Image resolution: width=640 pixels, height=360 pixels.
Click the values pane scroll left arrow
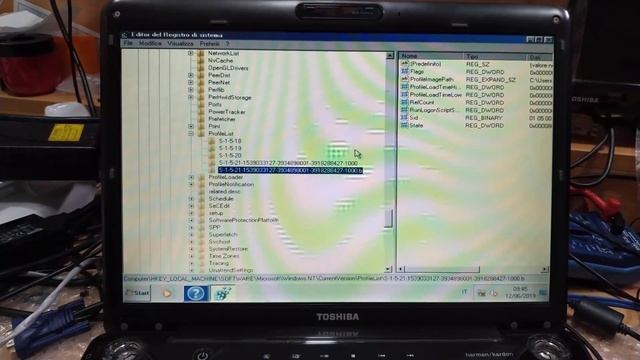401,269
